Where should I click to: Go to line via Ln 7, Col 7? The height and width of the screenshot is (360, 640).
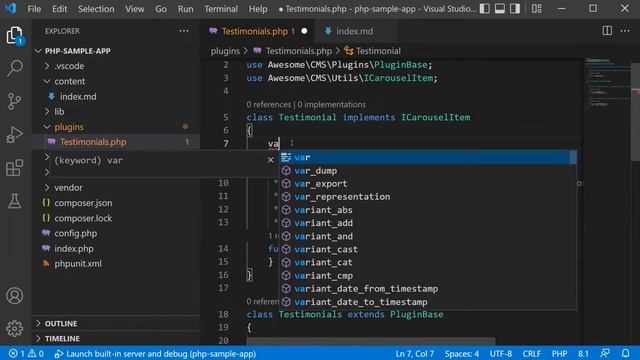[414, 353]
